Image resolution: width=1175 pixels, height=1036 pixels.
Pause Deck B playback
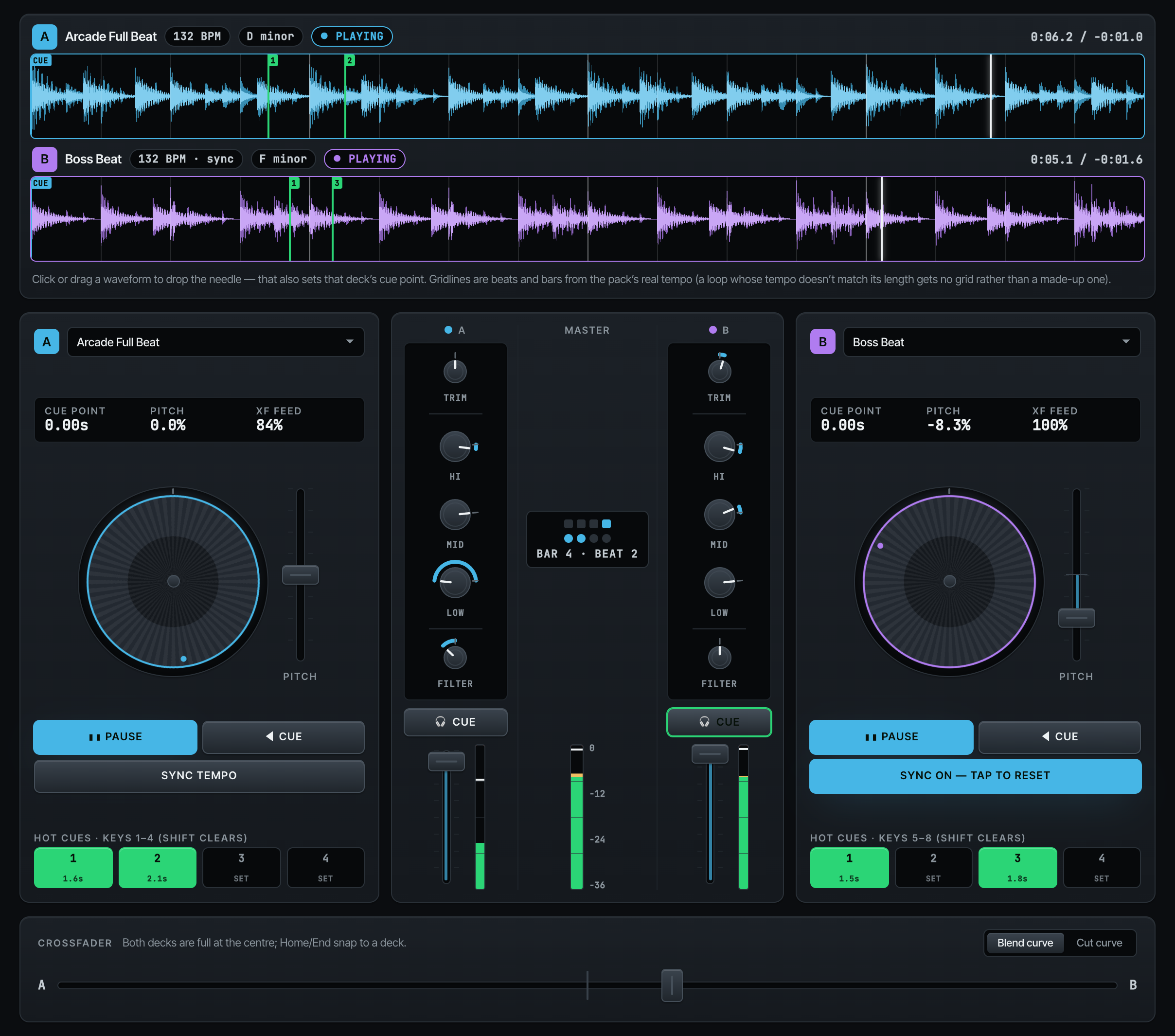point(891,736)
